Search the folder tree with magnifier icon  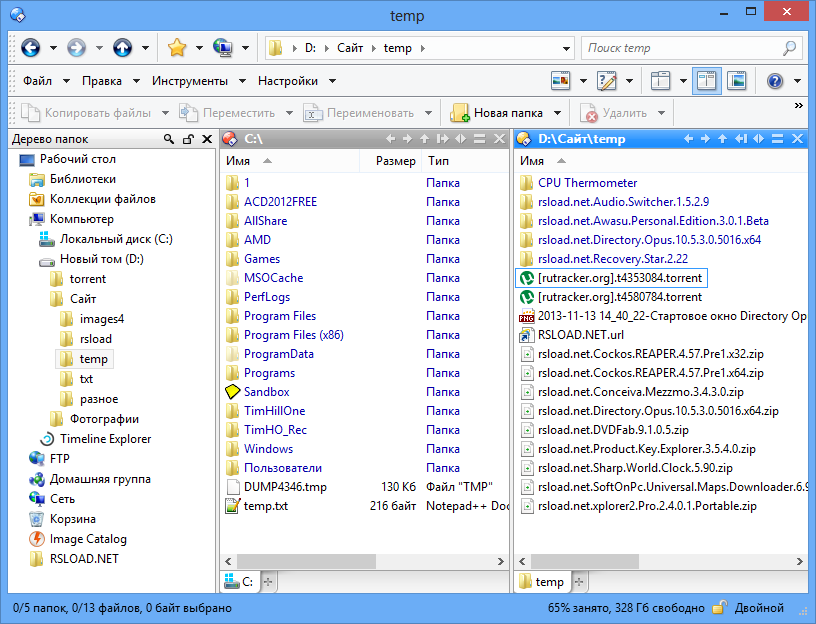pyautogui.click(x=170, y=139)
